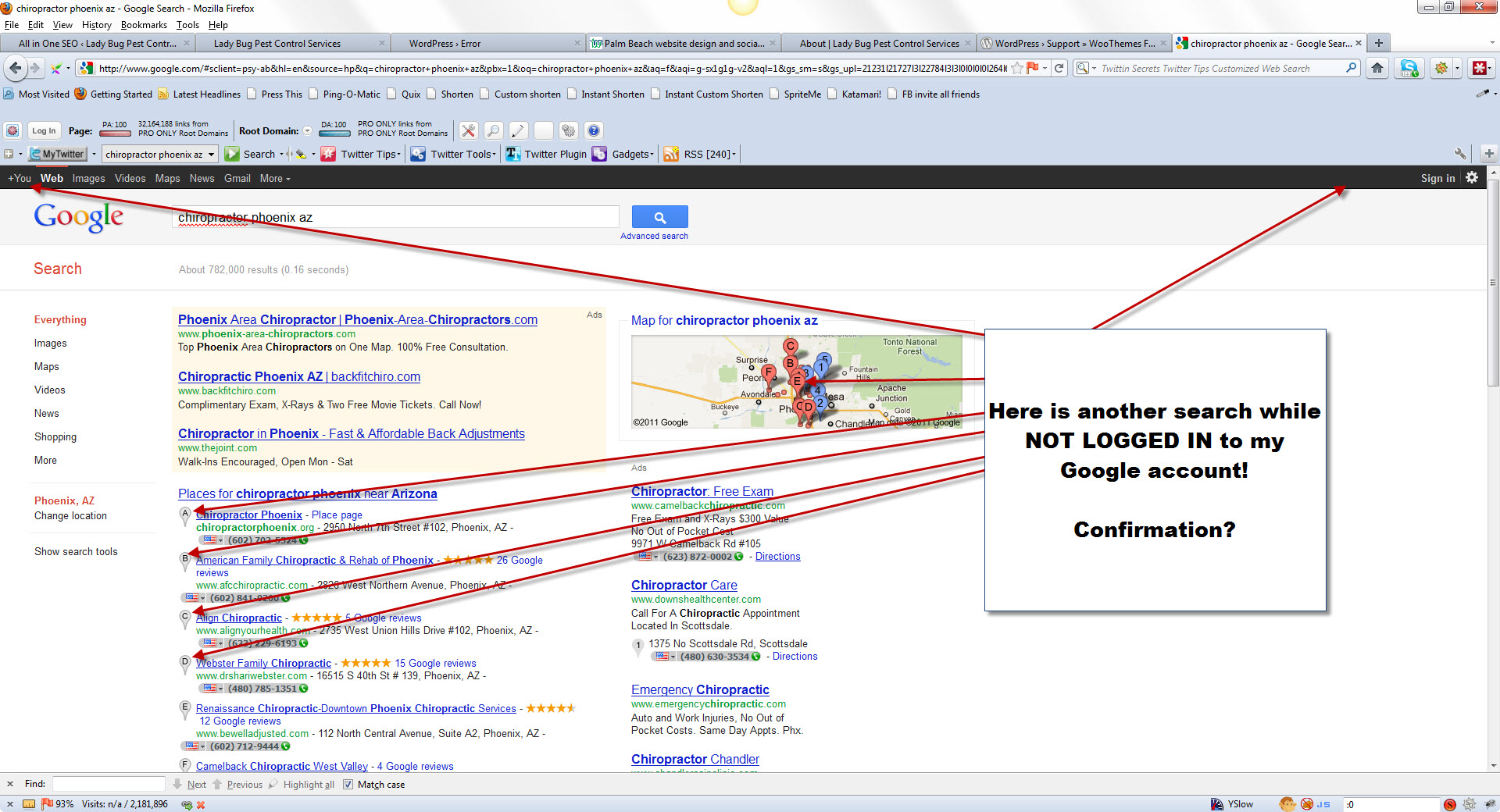Image resolution: width=1500 pixels, height=812 pixels.
Task: Click the red flag icon in the address bar
Action: (x=1033, y=68)
